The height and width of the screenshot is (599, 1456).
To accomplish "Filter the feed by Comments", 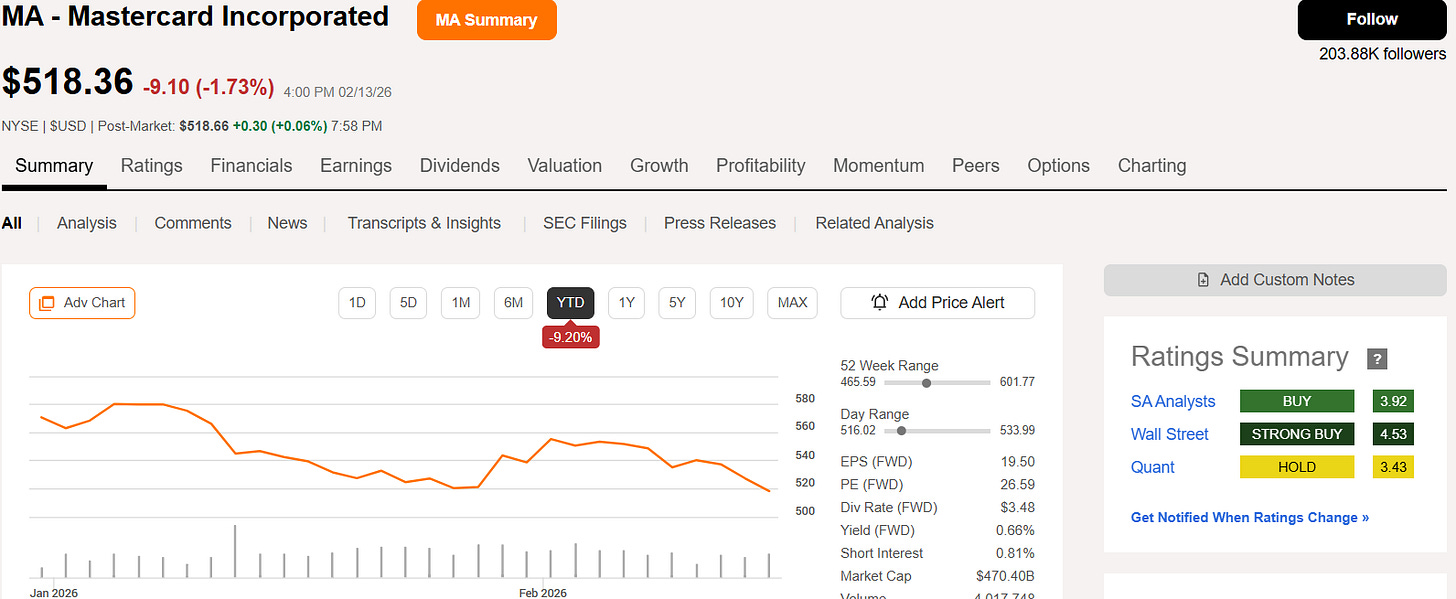I will click(193, 223).
